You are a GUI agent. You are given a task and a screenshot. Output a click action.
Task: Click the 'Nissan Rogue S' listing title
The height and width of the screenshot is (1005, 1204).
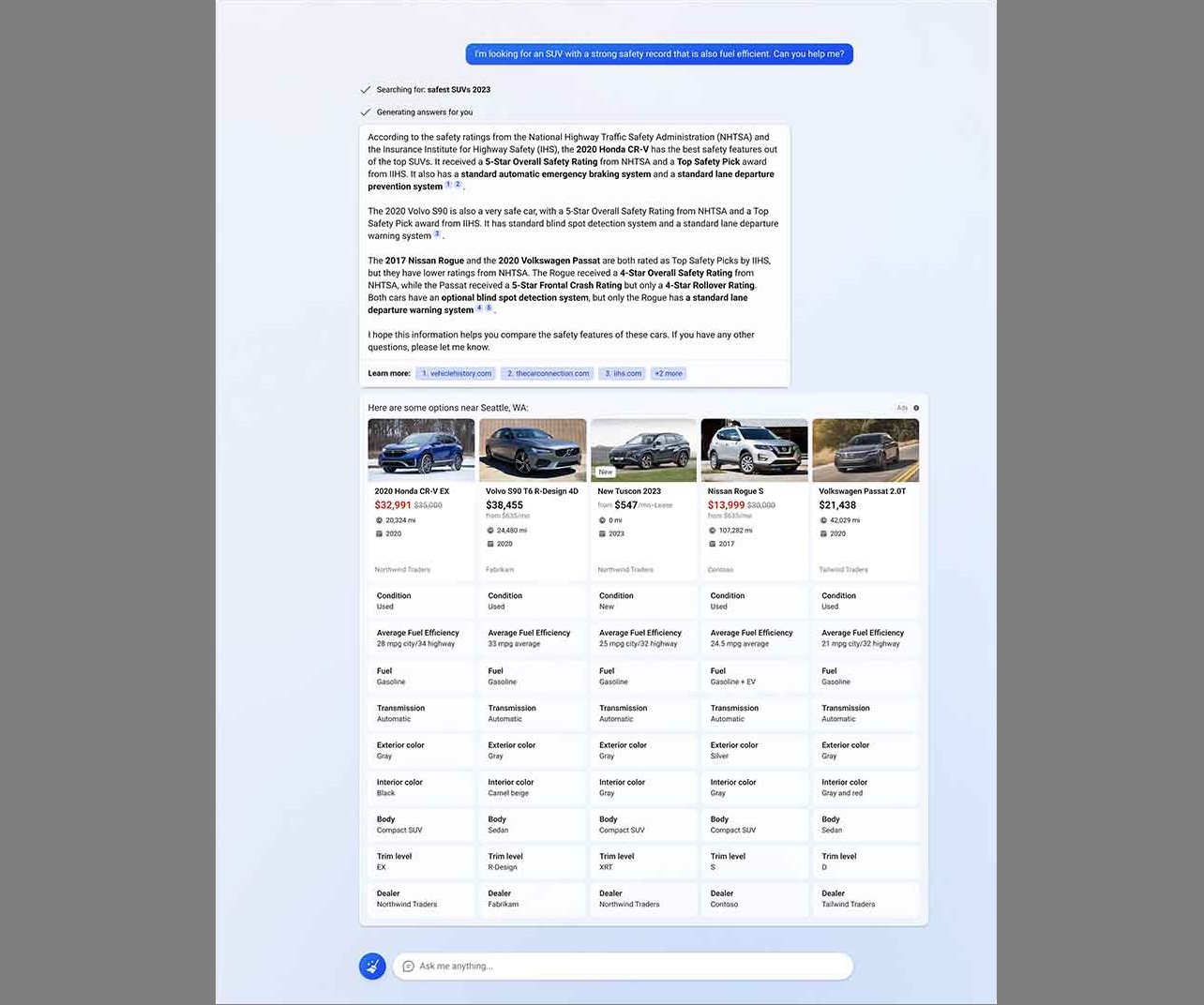(x=735, y=491)
